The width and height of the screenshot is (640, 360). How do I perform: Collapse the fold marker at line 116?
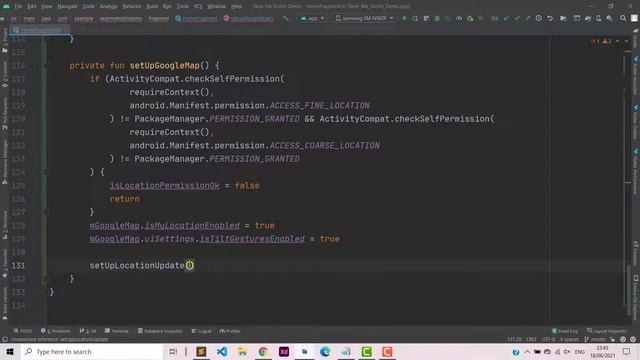(x=46, y=66)
